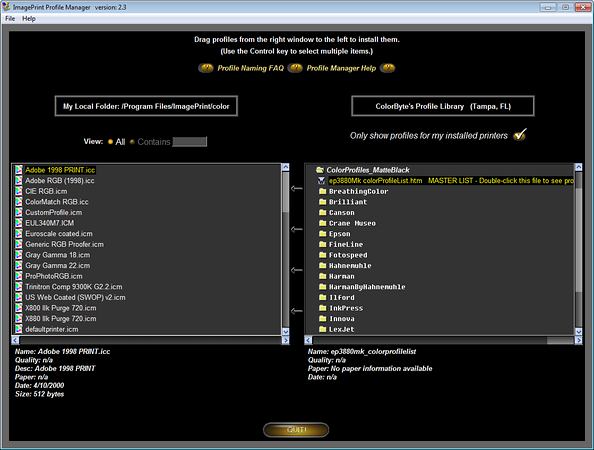Image resolution: width=594 pixels, height=450 pixels.
Task: Click the Generic RGB Proofer.icm file icon
Action: point(19,244)
